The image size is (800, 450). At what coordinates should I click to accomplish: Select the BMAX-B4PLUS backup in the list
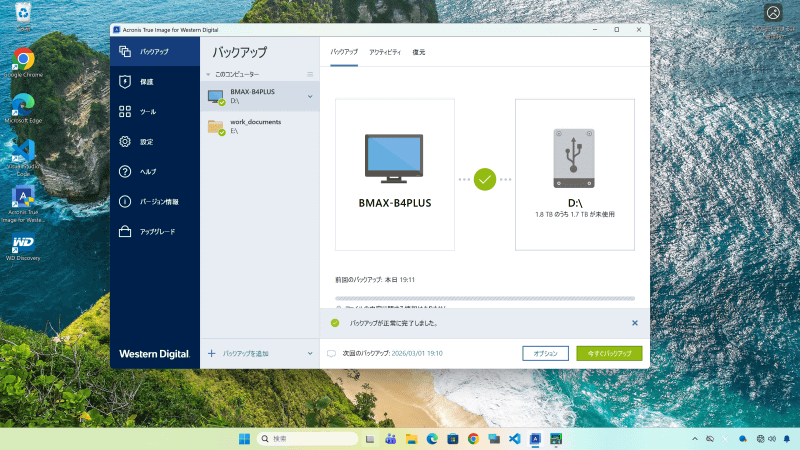(x=260, y=96)
